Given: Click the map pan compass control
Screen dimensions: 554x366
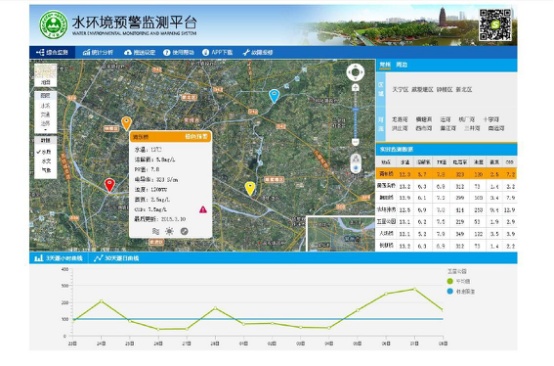Looking at the screenshot, I should (355, 72).
